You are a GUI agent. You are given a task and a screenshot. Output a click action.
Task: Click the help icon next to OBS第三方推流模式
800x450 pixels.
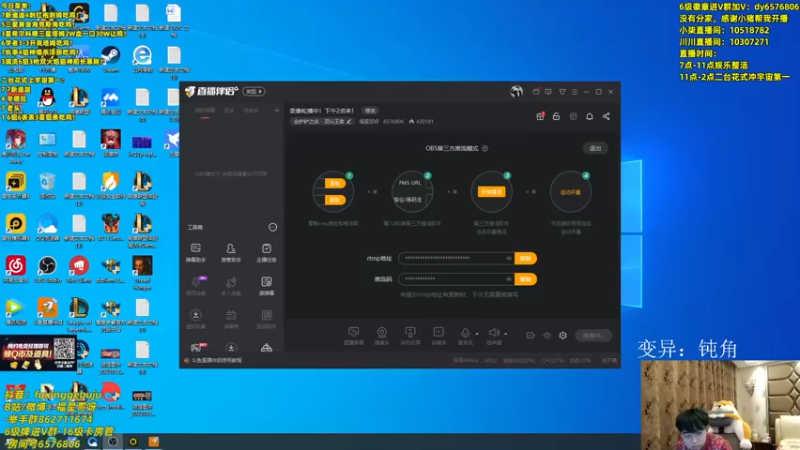point(485,148)
